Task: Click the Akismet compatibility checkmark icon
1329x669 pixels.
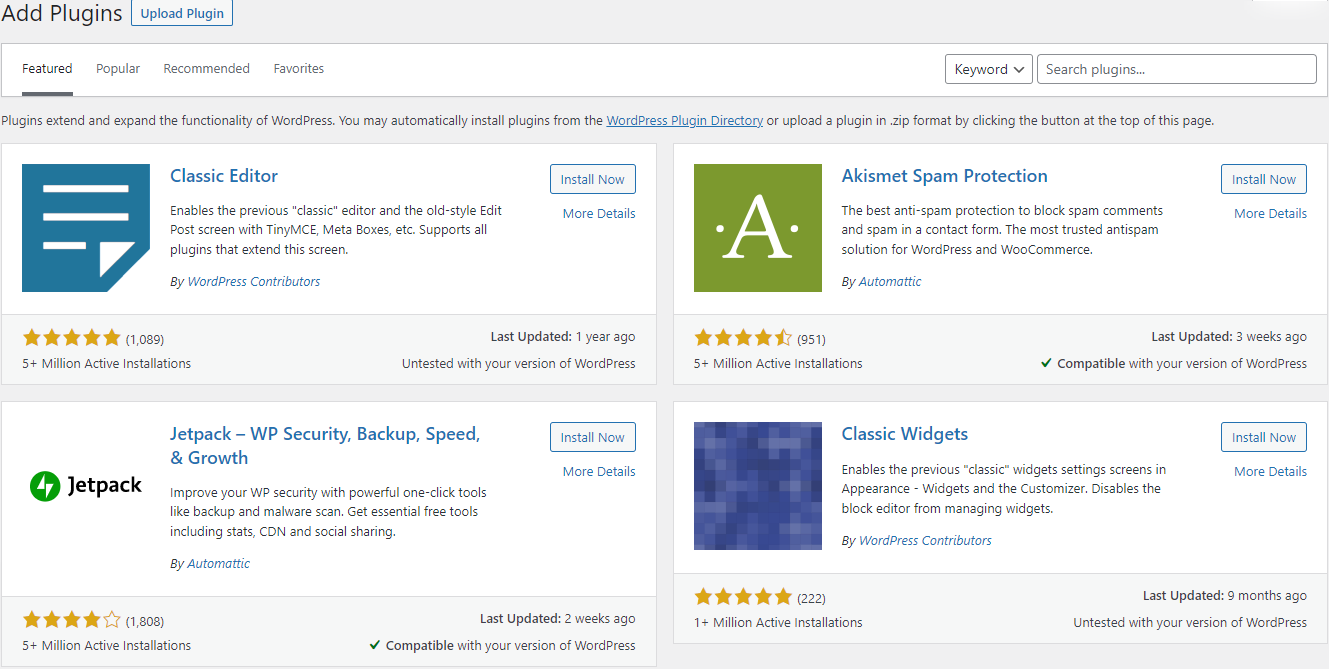Action: [1046, 363]
